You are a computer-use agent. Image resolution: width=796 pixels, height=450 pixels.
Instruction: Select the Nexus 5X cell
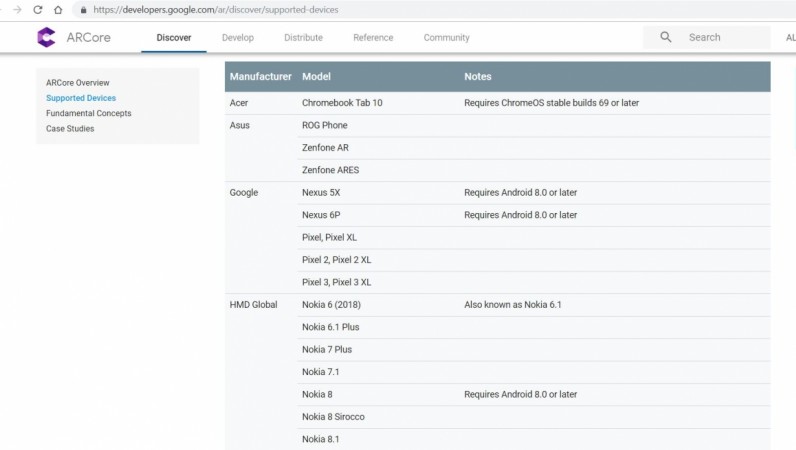[x=321, y=193]
